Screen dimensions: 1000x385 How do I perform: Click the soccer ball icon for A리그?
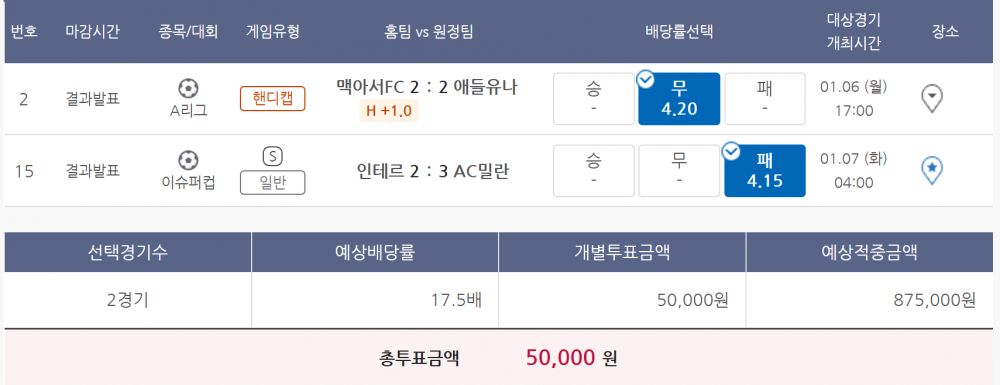[x=188, y=87]
